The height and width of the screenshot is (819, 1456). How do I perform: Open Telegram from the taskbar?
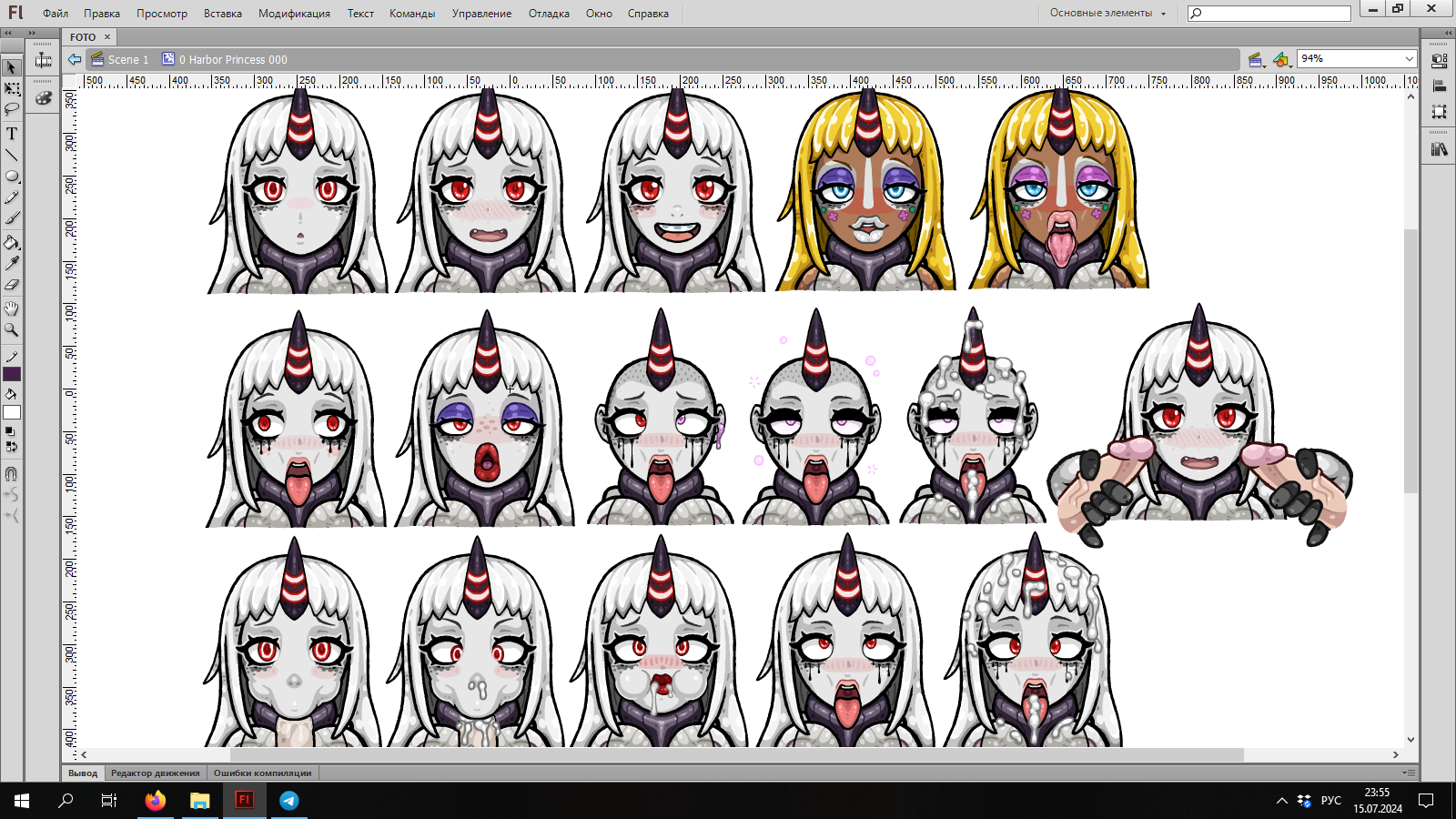289,801
